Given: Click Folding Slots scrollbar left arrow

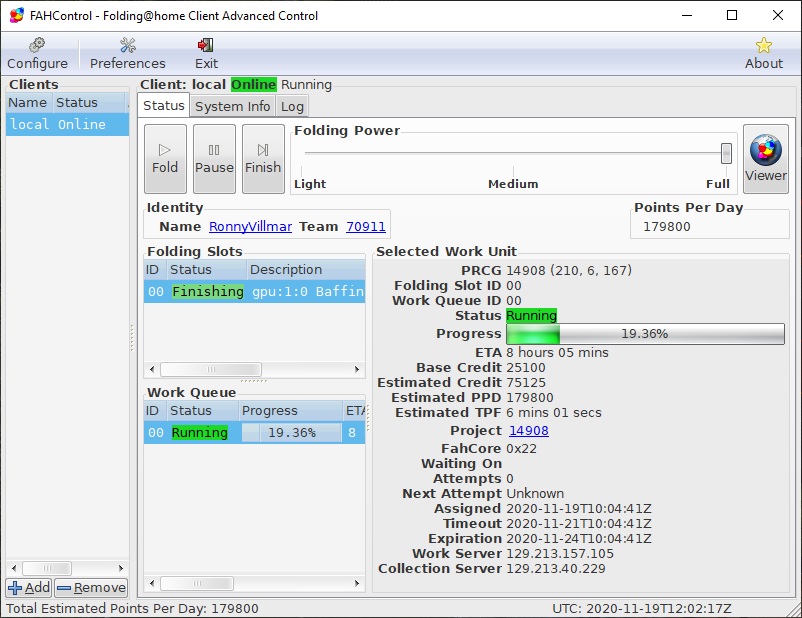Looking at the screenshot, I should [x=152, y=369].
